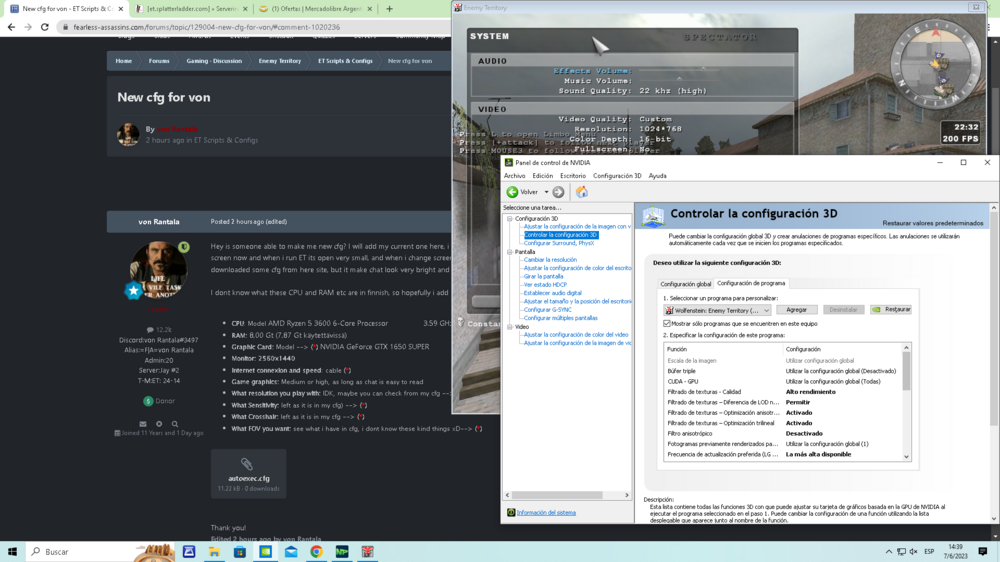This screenshot has height=562, width=1000.
Task: Click the paperclip icon above autoexec.cfg
Action: (247, 464)
